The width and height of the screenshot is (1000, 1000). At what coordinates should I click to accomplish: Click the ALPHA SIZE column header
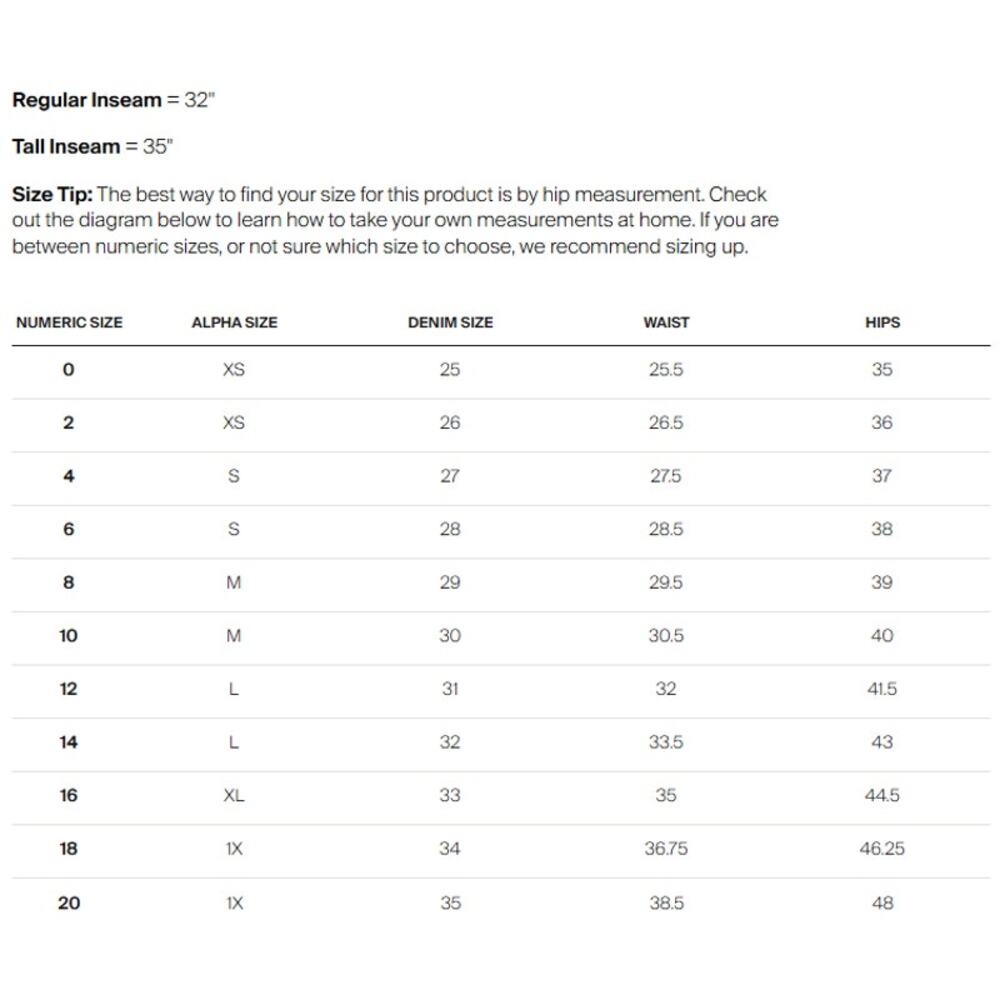[234, 322]
